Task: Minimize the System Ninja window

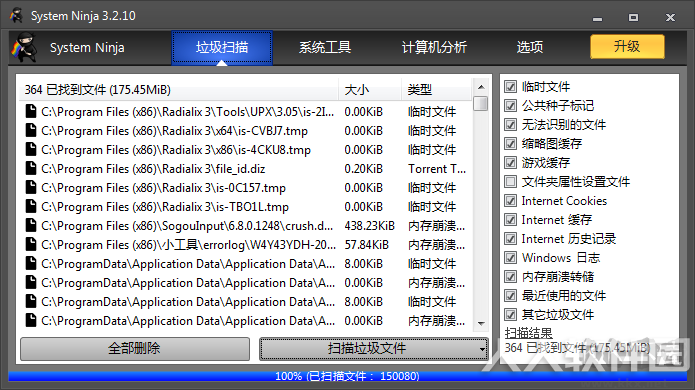Action: (597, 18)
